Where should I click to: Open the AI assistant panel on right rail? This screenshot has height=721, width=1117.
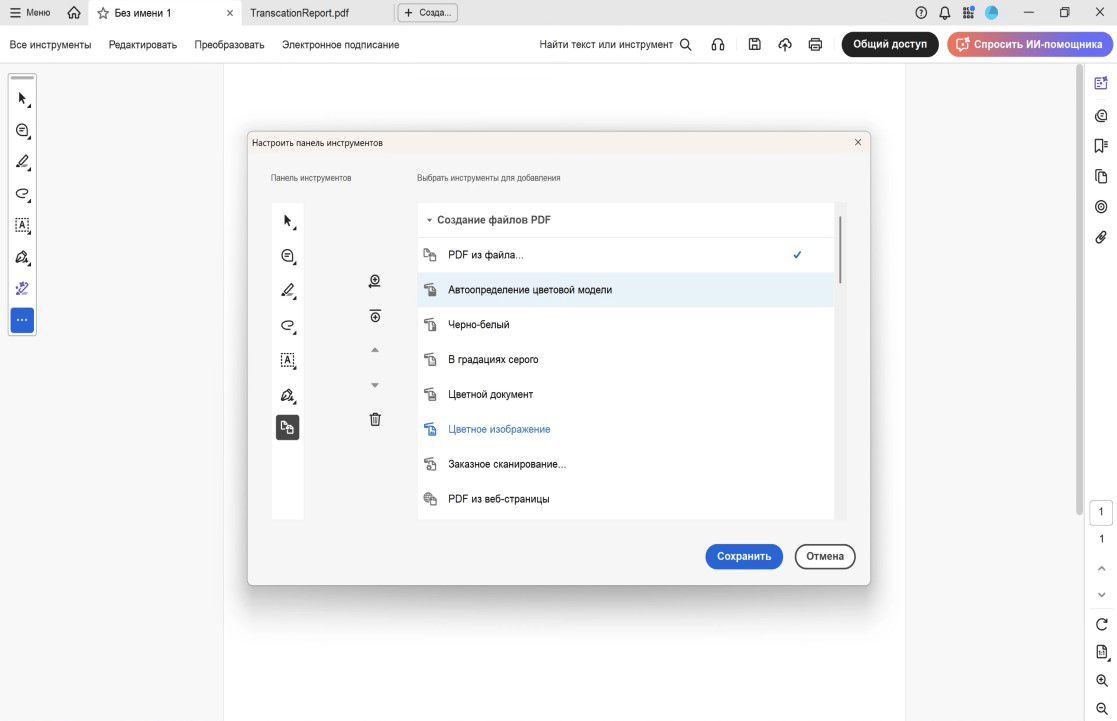coord(1101,83)
